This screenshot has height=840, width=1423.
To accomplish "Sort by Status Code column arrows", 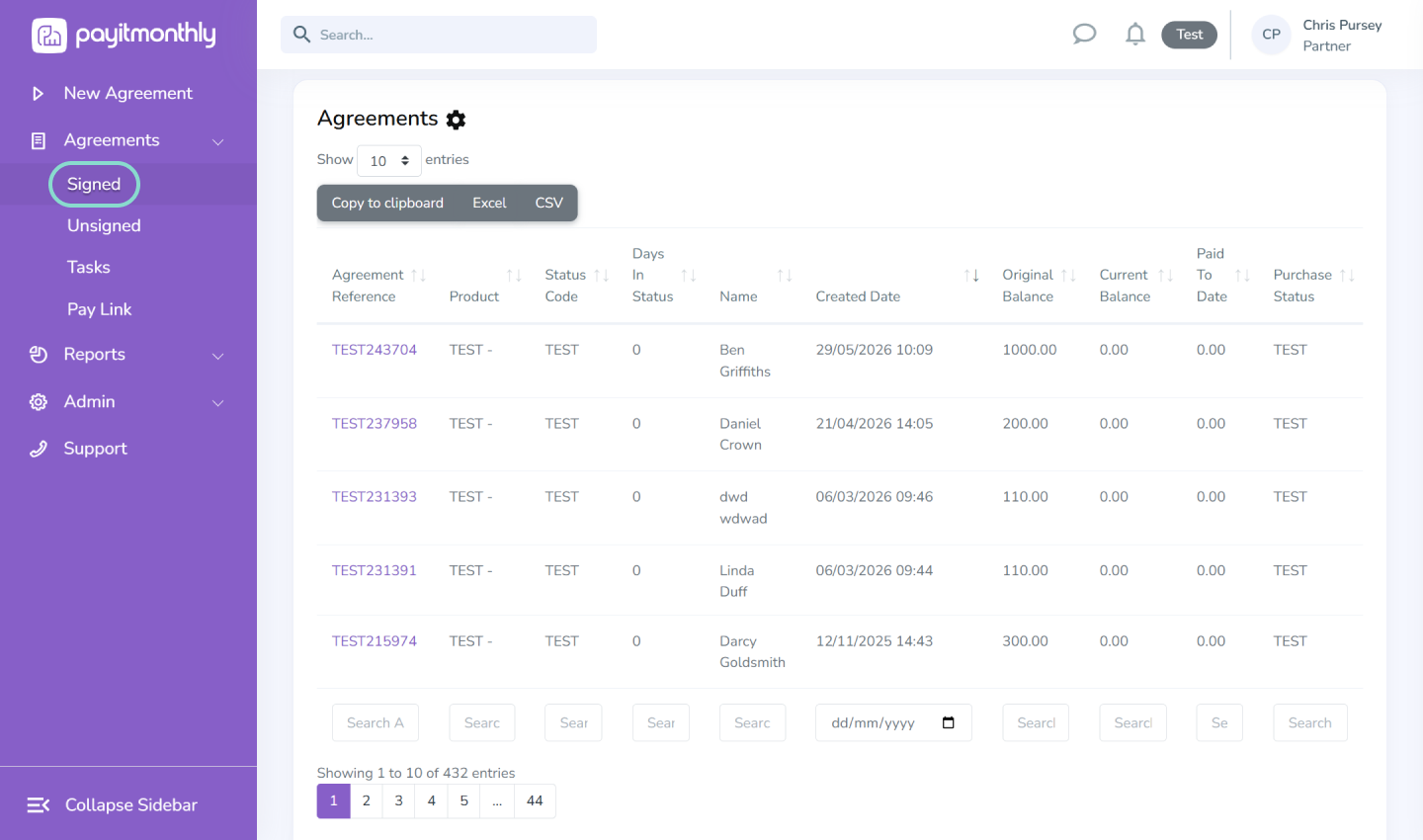I will (x=601, y=276).
